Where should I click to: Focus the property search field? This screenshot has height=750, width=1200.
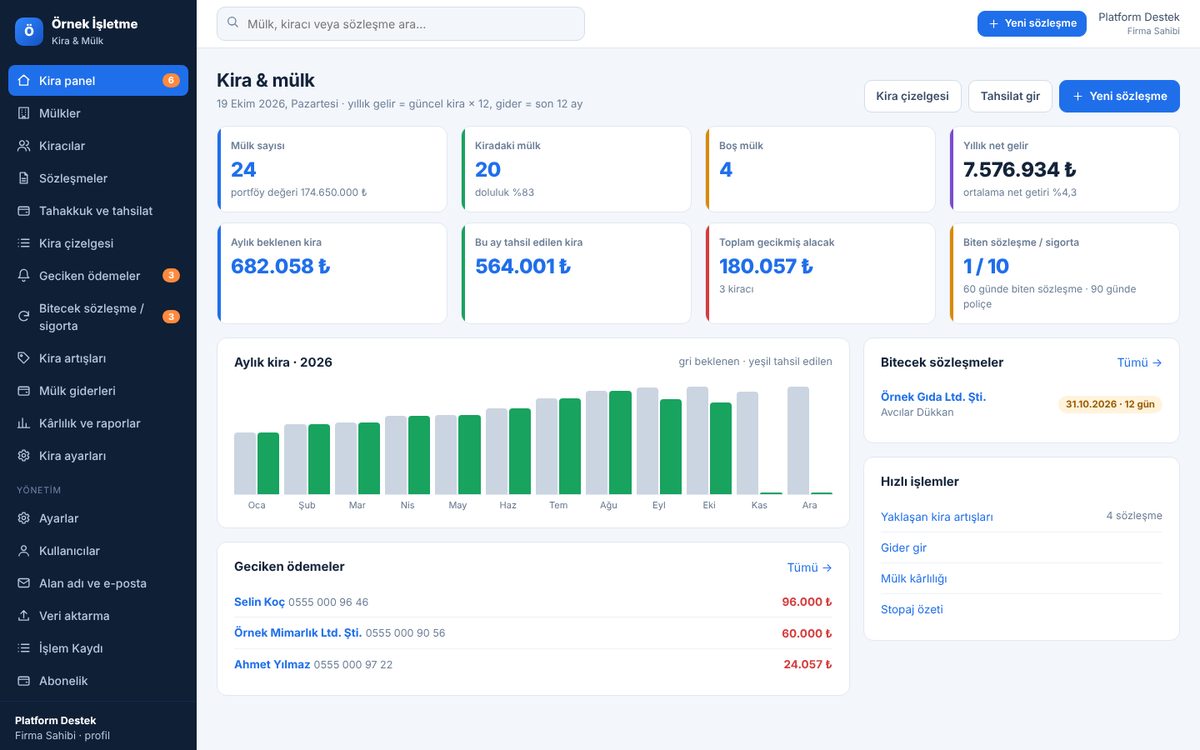pyautogui.click(x=400, y=24)
